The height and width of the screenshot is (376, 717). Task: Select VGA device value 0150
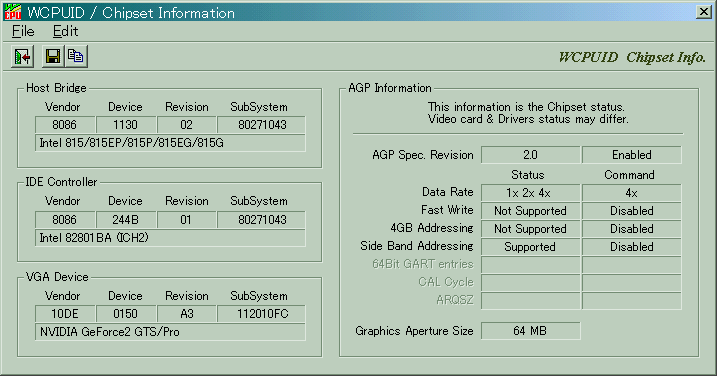pyautogui.click(x=126, y=314)
